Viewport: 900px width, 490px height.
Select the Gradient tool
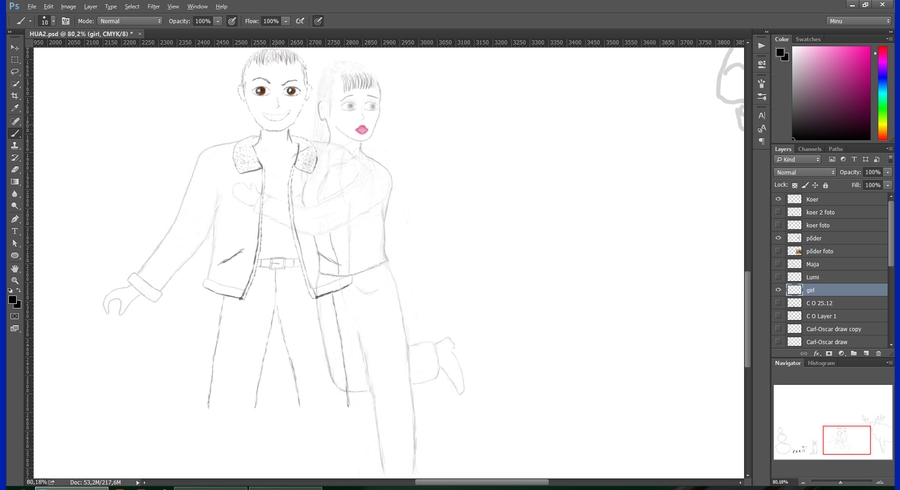[15, 182]
